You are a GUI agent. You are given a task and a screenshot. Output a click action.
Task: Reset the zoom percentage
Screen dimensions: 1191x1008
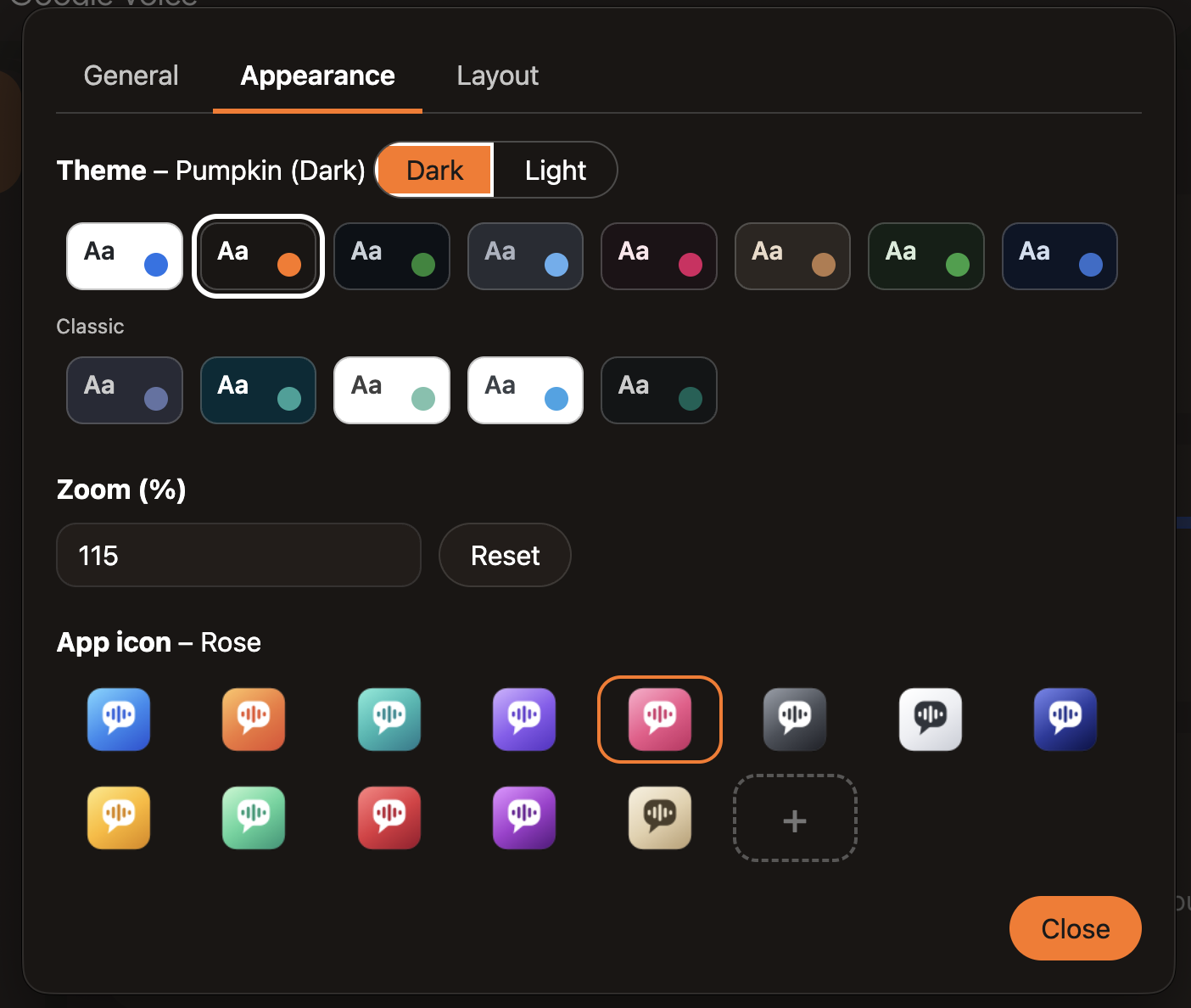[x=505, y=555]
